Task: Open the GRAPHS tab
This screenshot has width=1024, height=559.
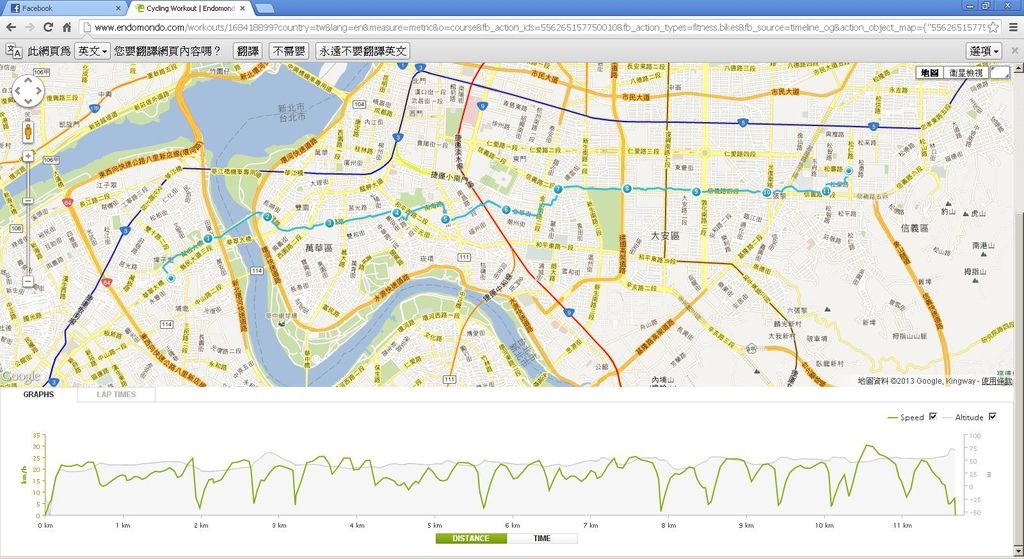Action: [39, 394]
